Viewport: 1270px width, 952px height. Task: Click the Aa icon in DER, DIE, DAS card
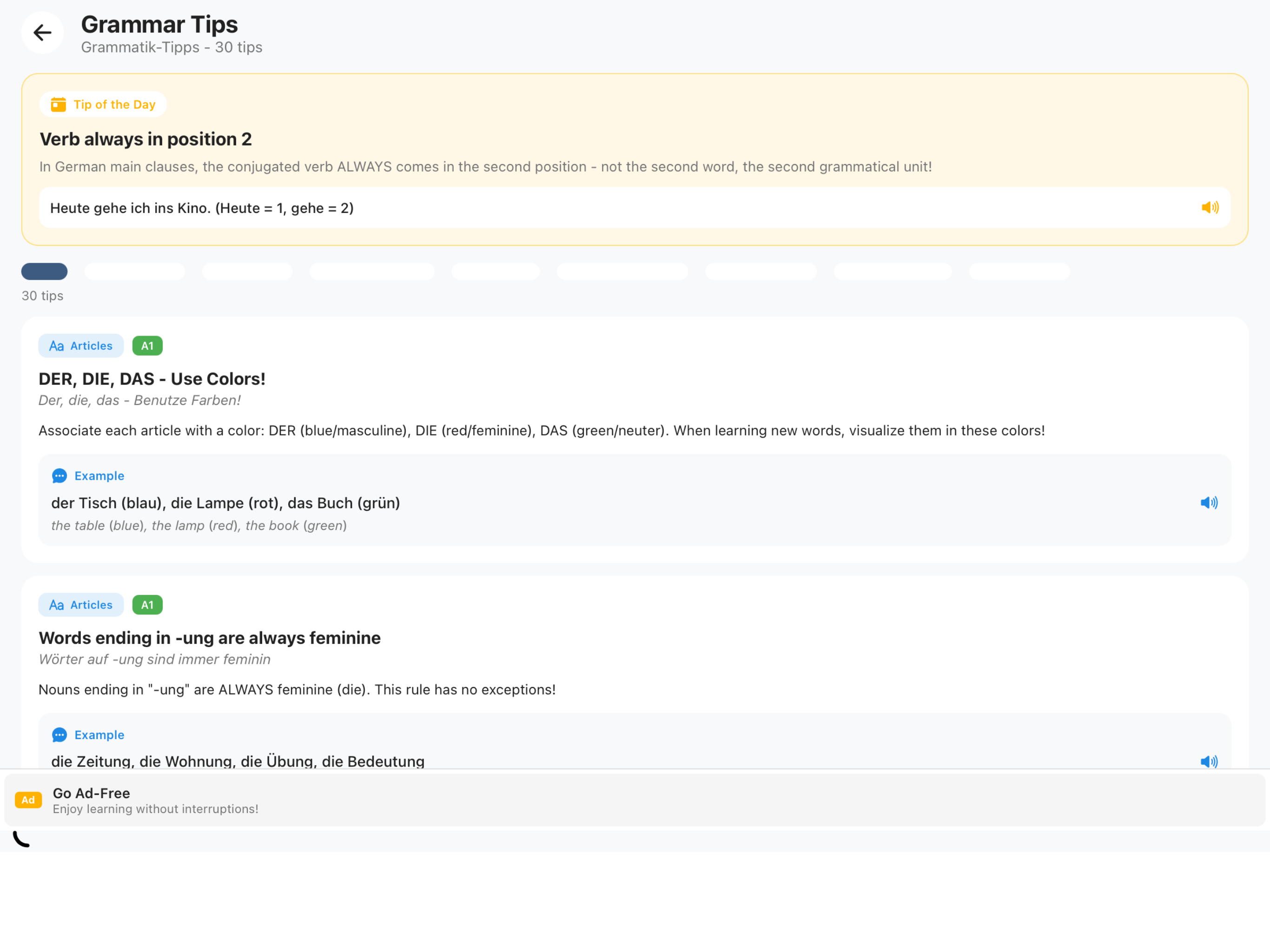[x=56, y=346]
